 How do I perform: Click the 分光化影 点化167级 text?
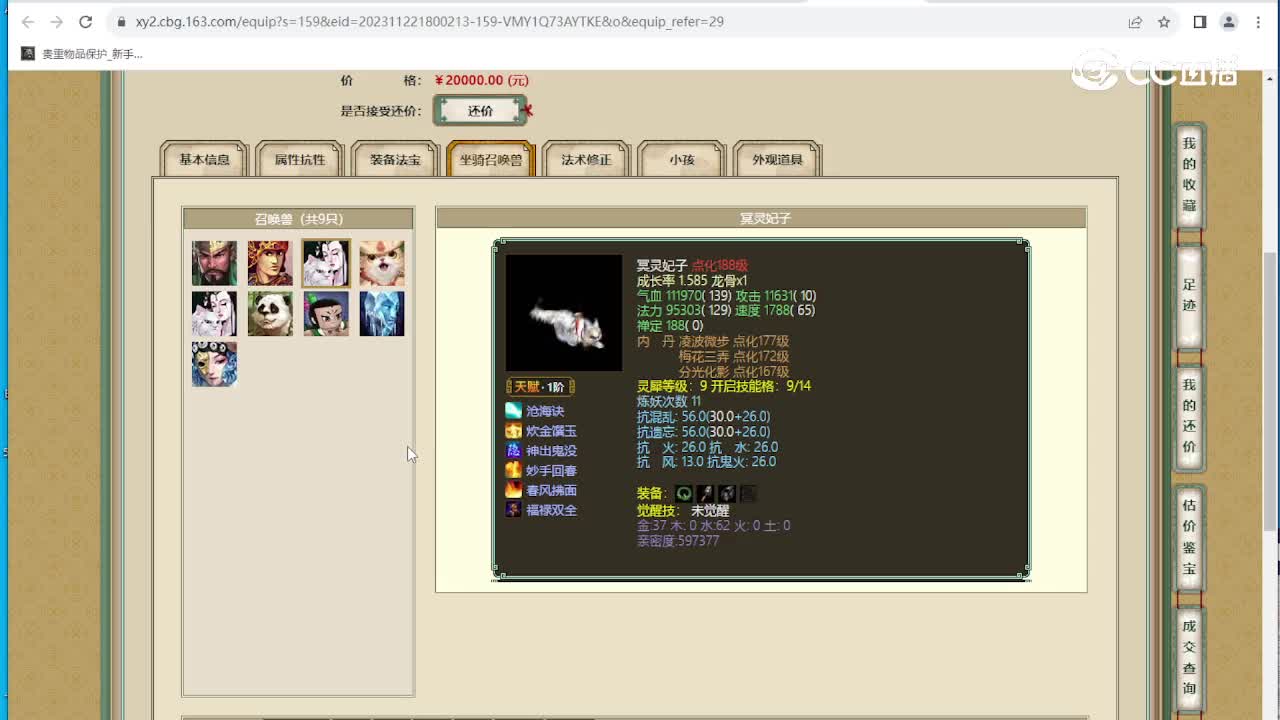[734, 371]
